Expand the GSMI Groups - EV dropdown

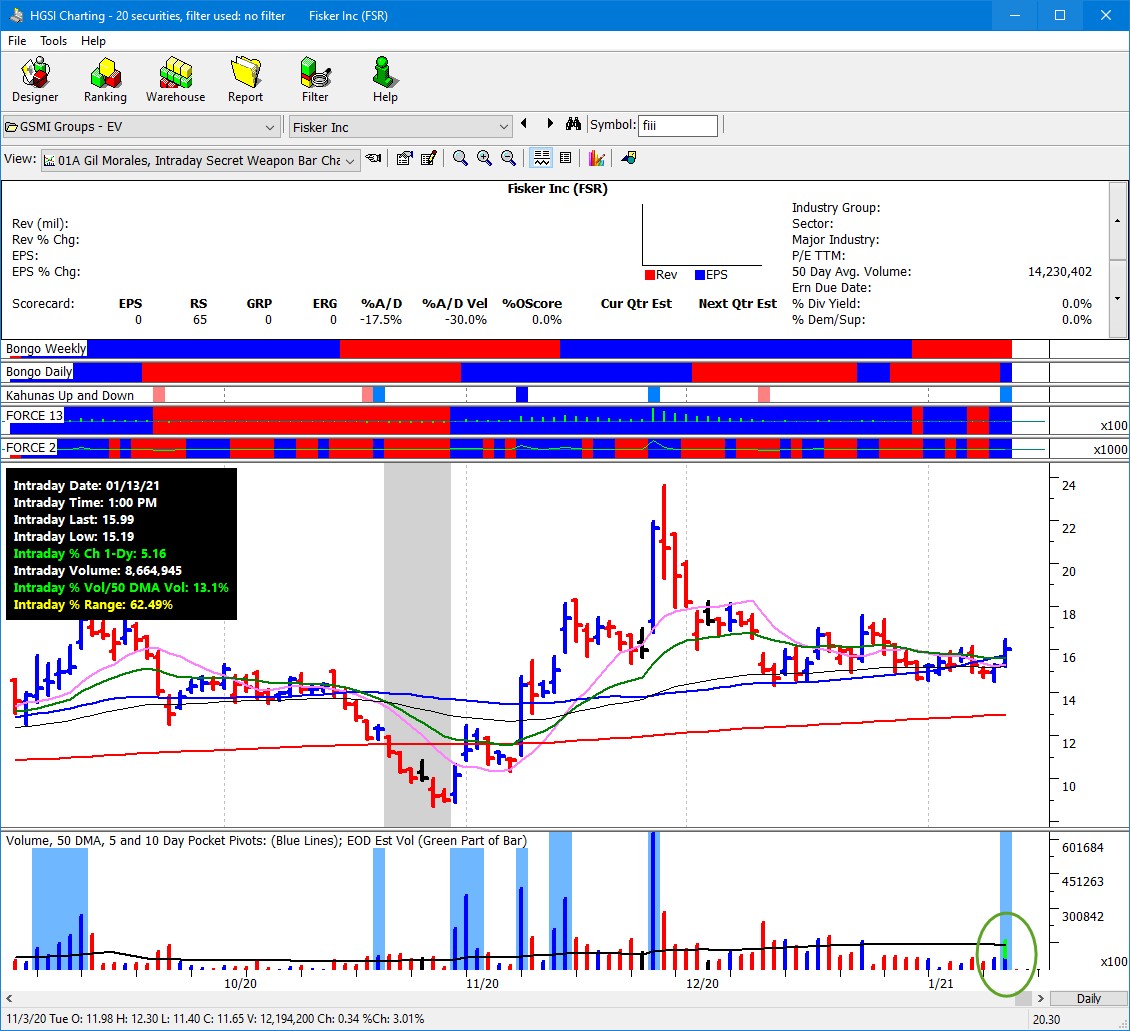pyautogui.click(x=270, y=127)
